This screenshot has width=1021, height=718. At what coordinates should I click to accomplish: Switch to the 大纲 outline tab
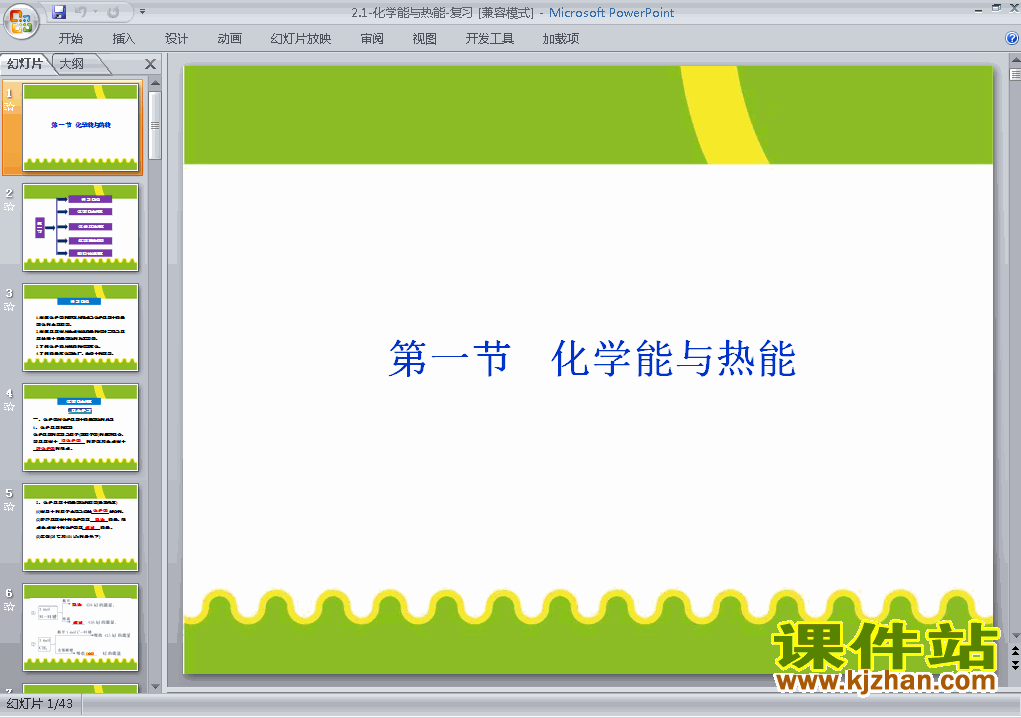pos(72,63)
